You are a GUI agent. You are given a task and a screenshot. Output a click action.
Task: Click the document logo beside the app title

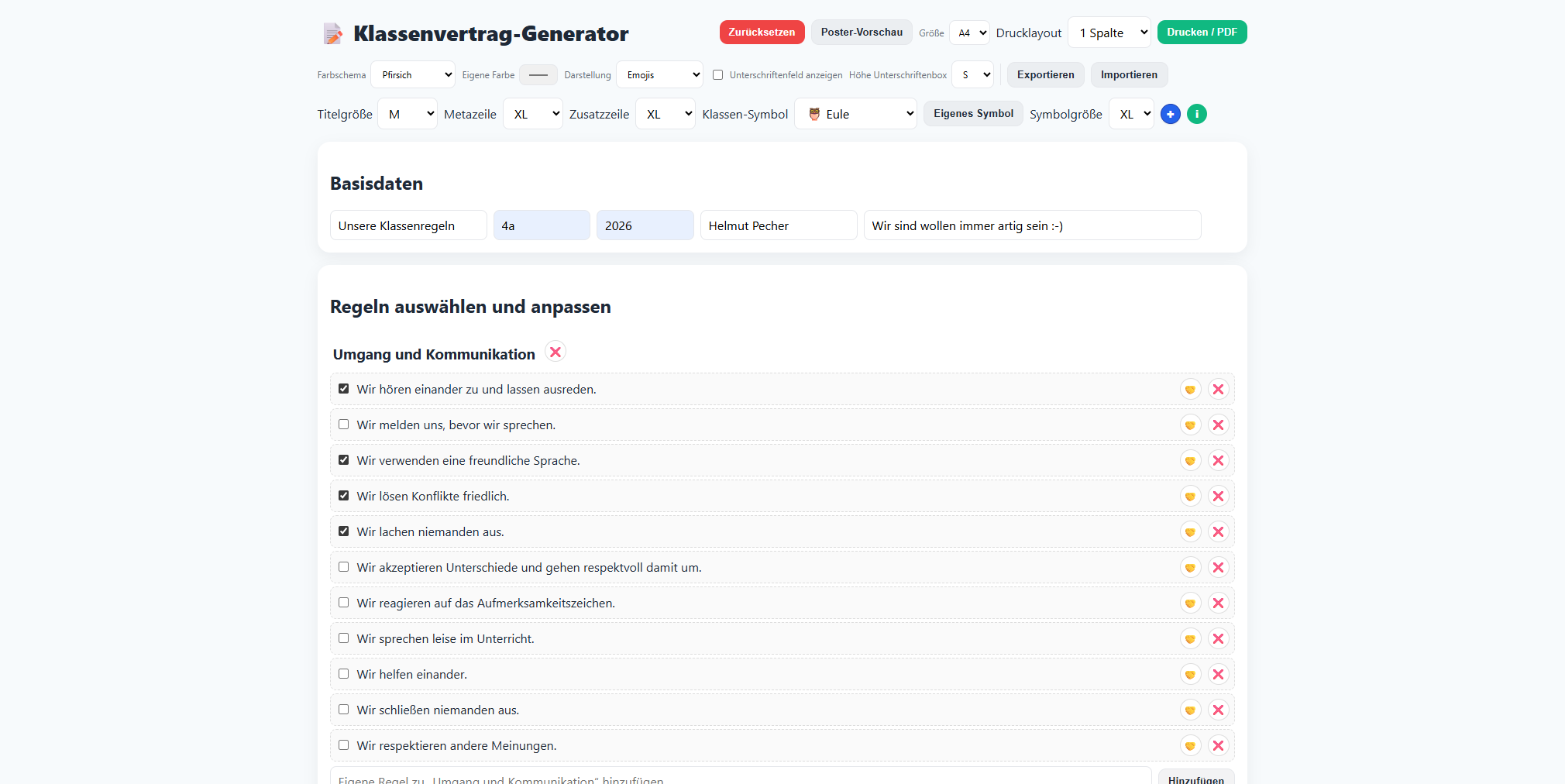click(x=332, y=33)
